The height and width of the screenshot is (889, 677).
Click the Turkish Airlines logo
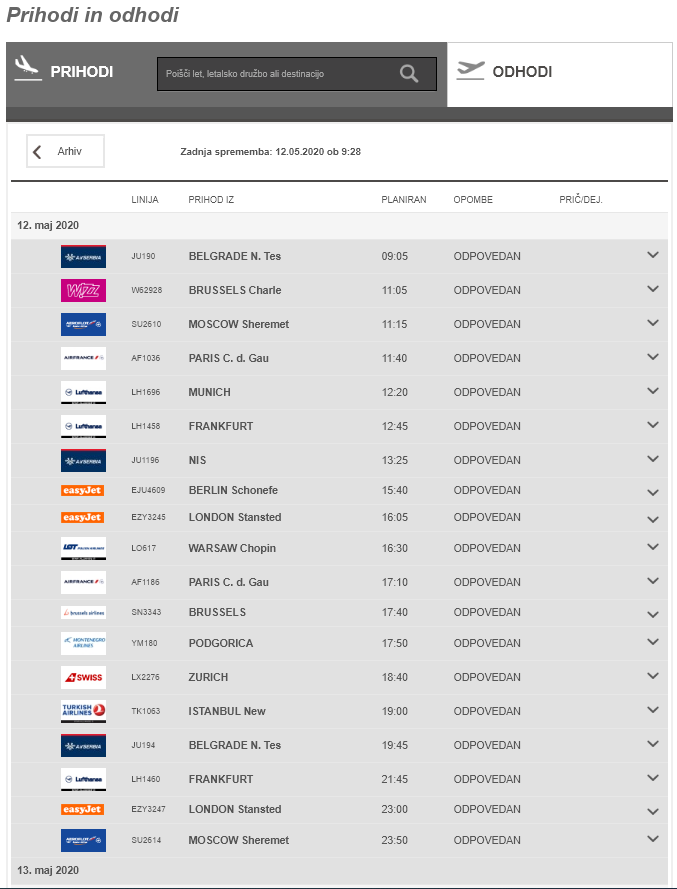(83, 711)
